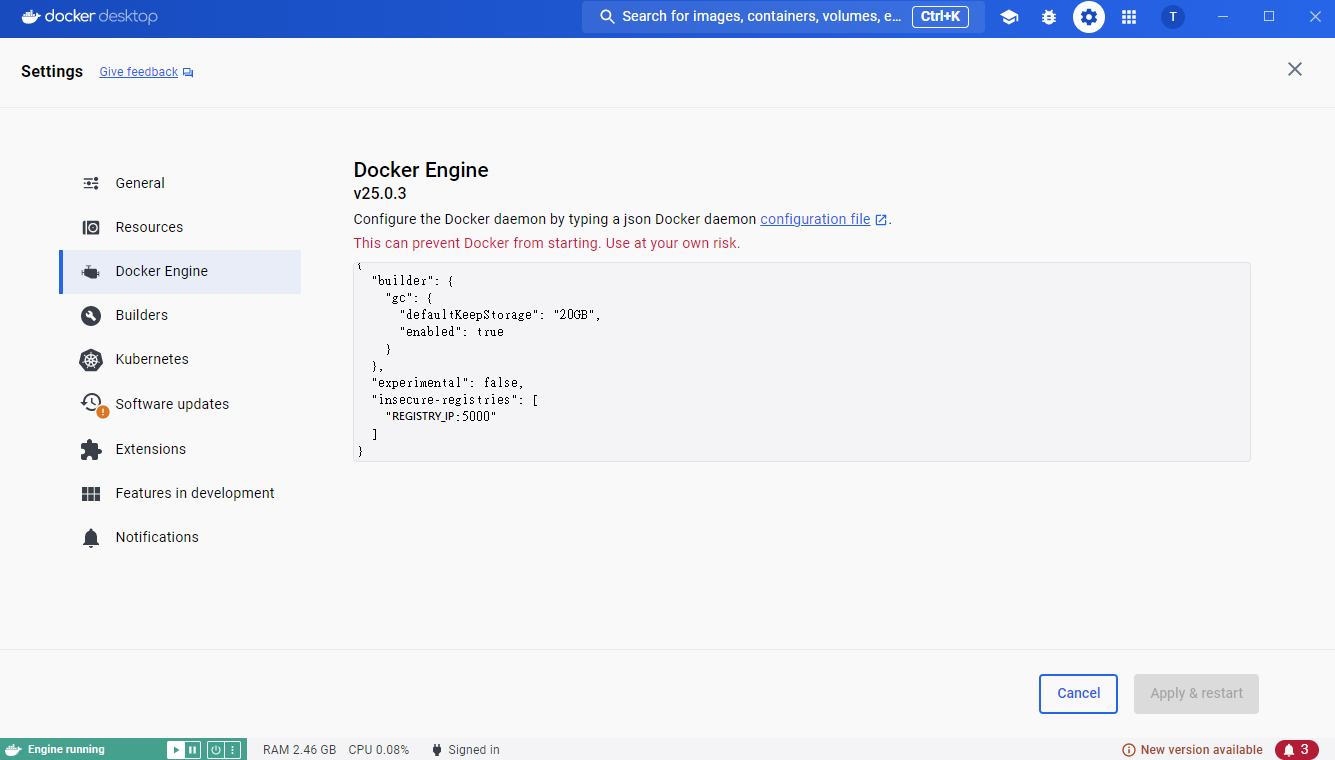Click the "experimental": false line
The width and height of the screenshot is (1335, 760).
point(447,383)
